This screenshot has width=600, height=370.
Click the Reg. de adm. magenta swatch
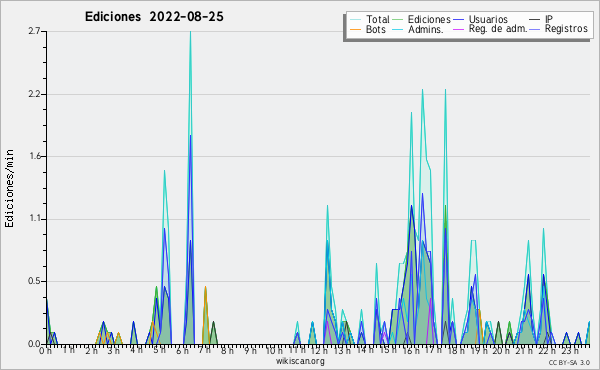point(458,29)
